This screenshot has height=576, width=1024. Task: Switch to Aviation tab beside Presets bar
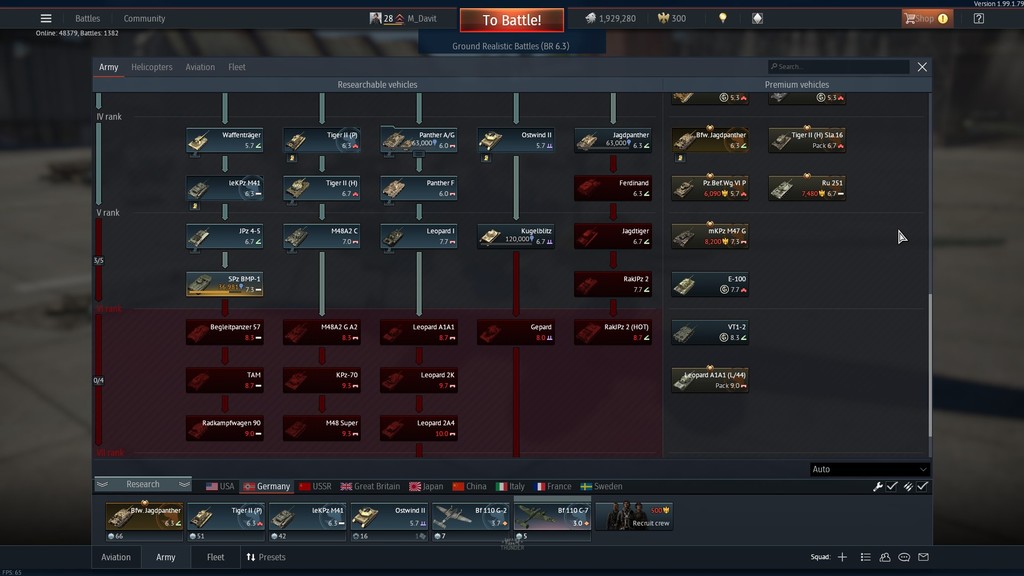[116, 557]
